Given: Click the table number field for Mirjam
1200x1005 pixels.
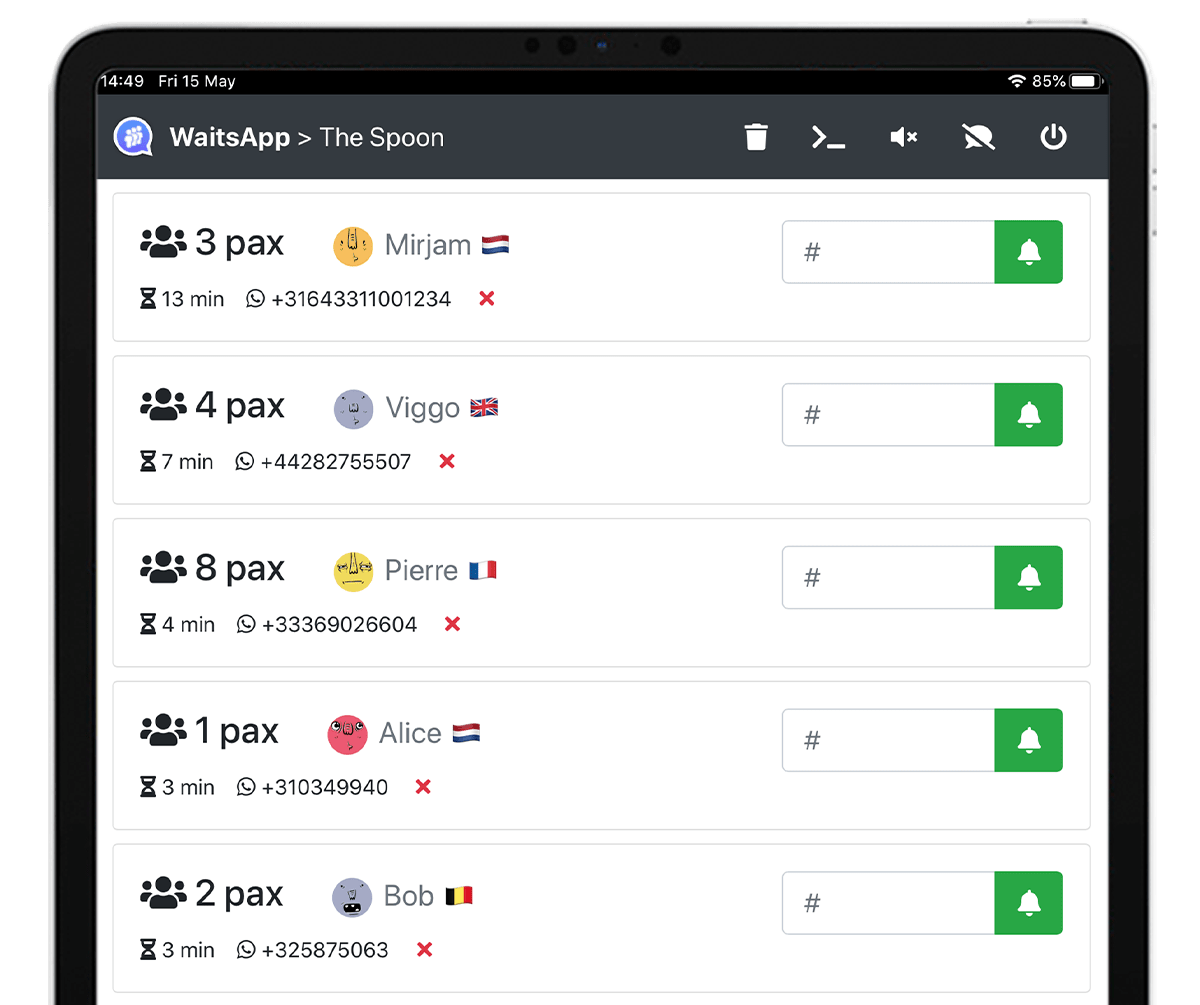Looking at the screenshot, I should tap(888, 252).
